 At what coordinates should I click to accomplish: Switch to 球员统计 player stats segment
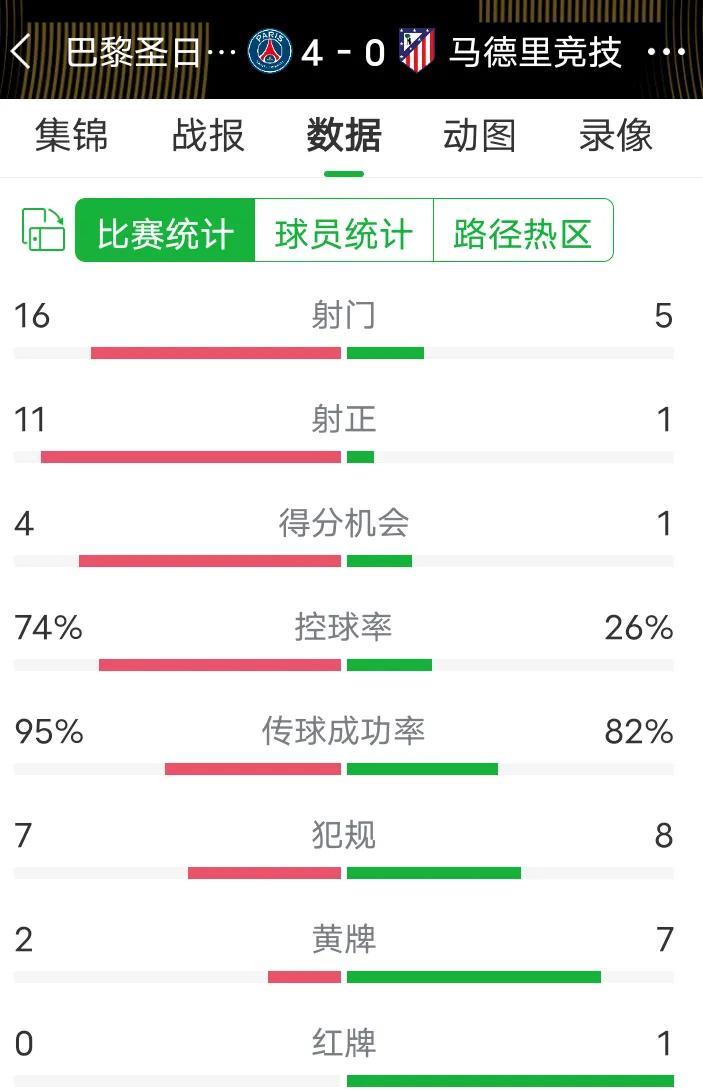[344, 230]
